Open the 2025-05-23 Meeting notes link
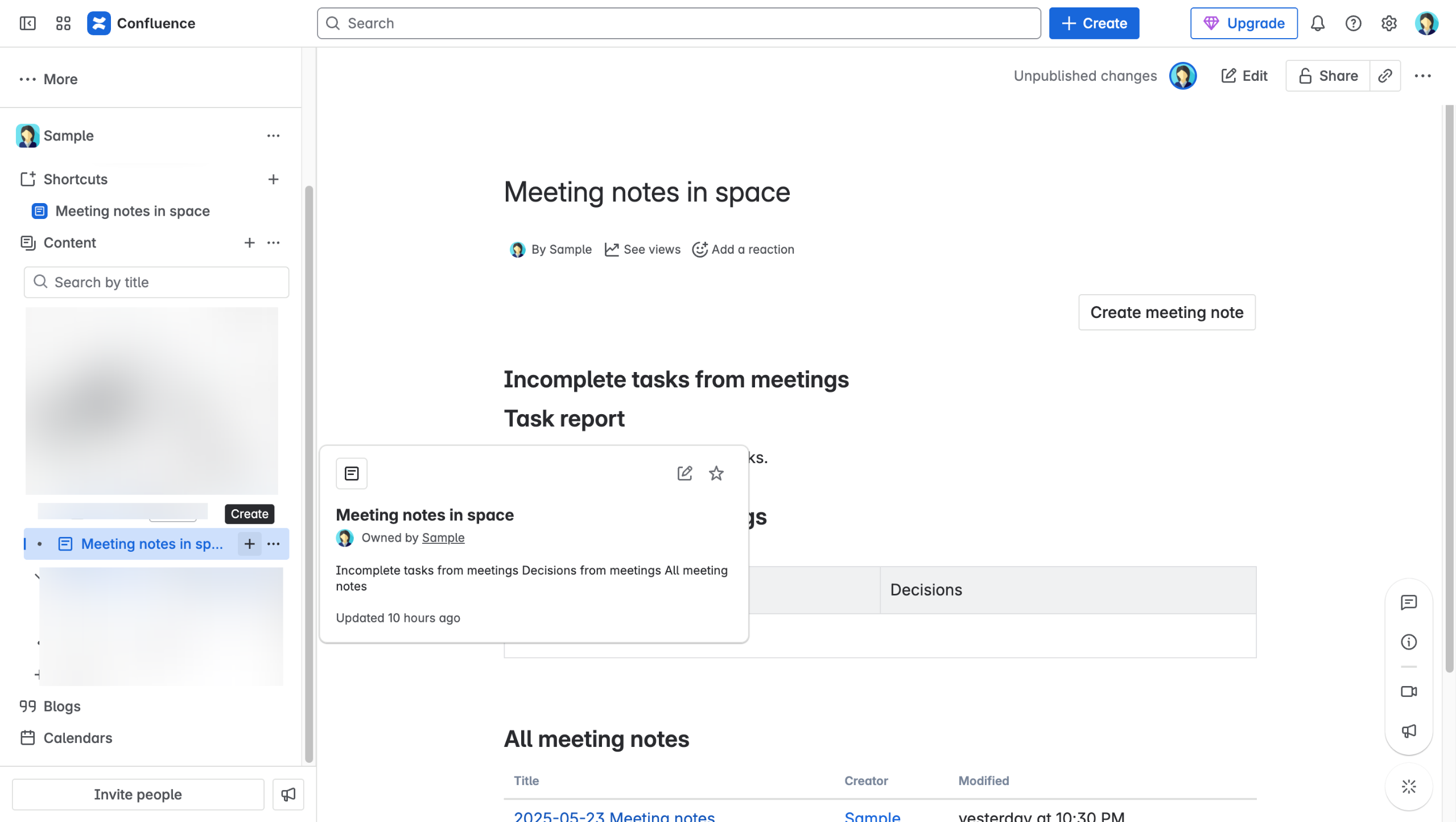This screenshot has height=822, width=1456. pos(614,816)
